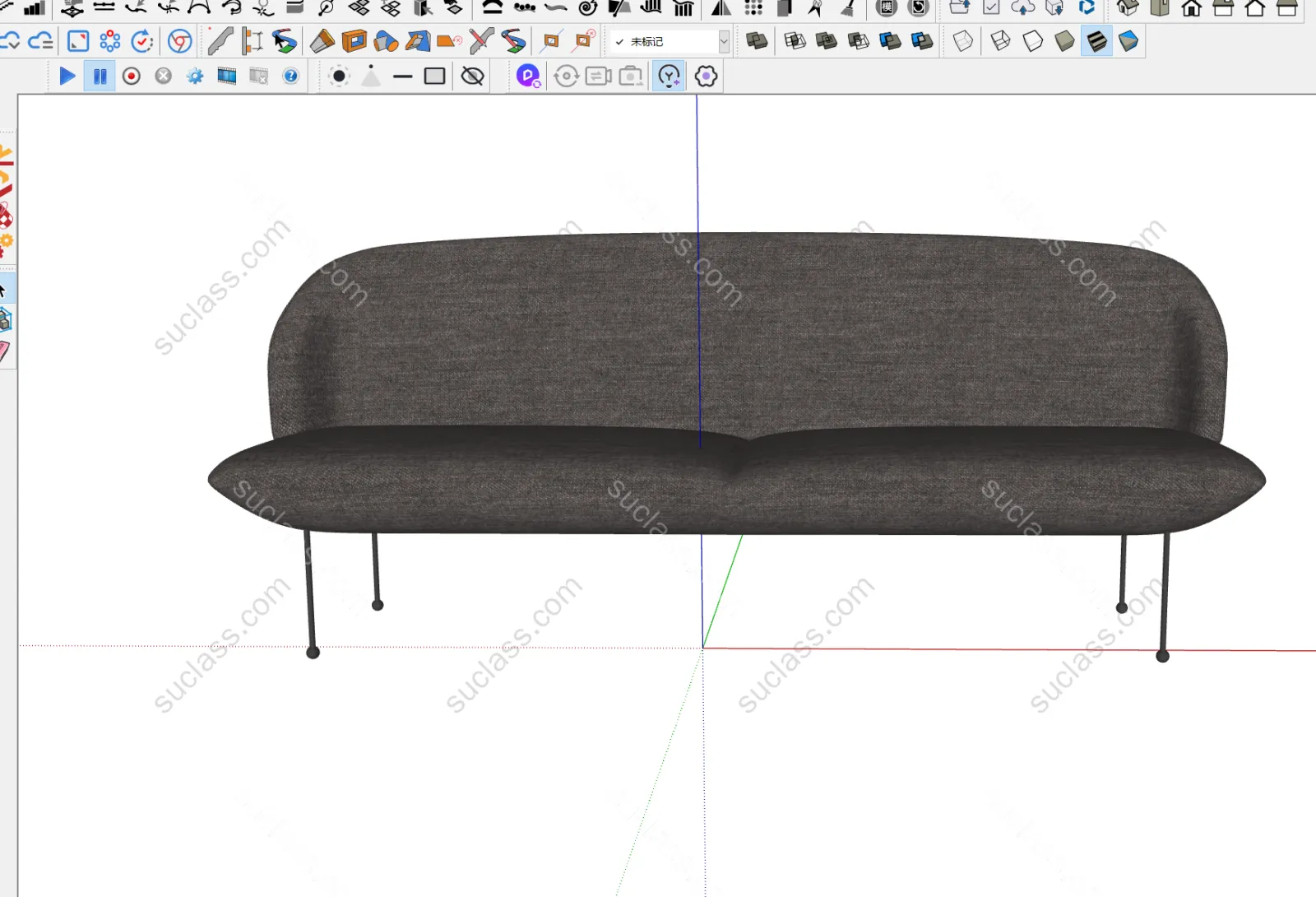Screen dimensions: 1316x897
Task: Click the cloud with lines icon
Action: pyautogui.click(x=40, y=41)
